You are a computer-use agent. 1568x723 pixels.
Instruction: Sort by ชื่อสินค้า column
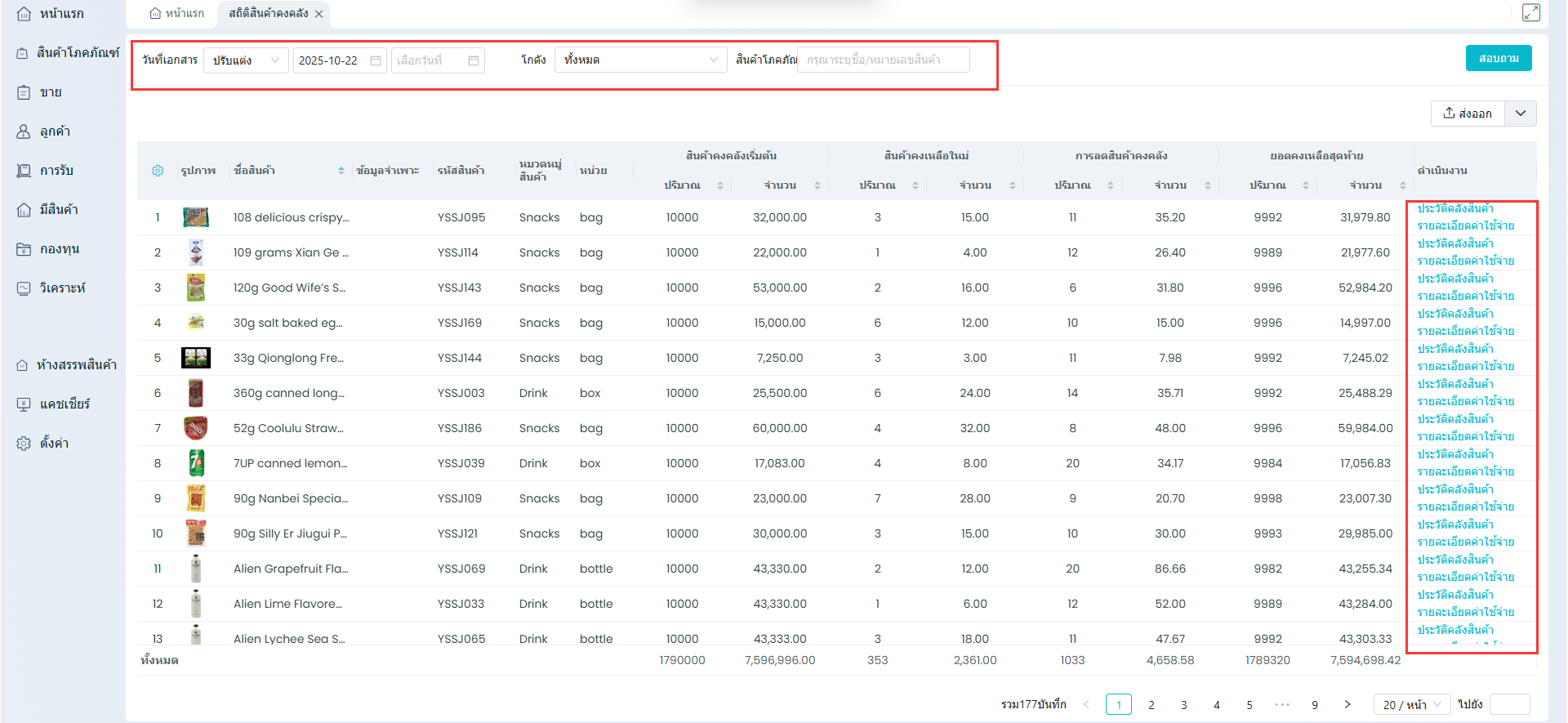341,171
